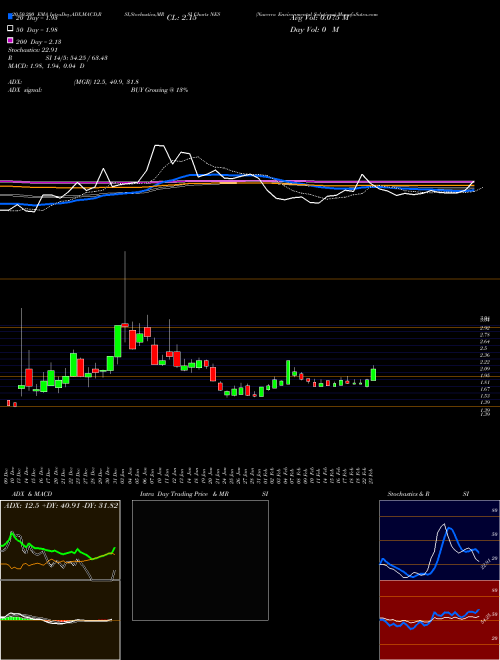Click the last green candlestick on the right
500x660 pixels.
point(373,375)
